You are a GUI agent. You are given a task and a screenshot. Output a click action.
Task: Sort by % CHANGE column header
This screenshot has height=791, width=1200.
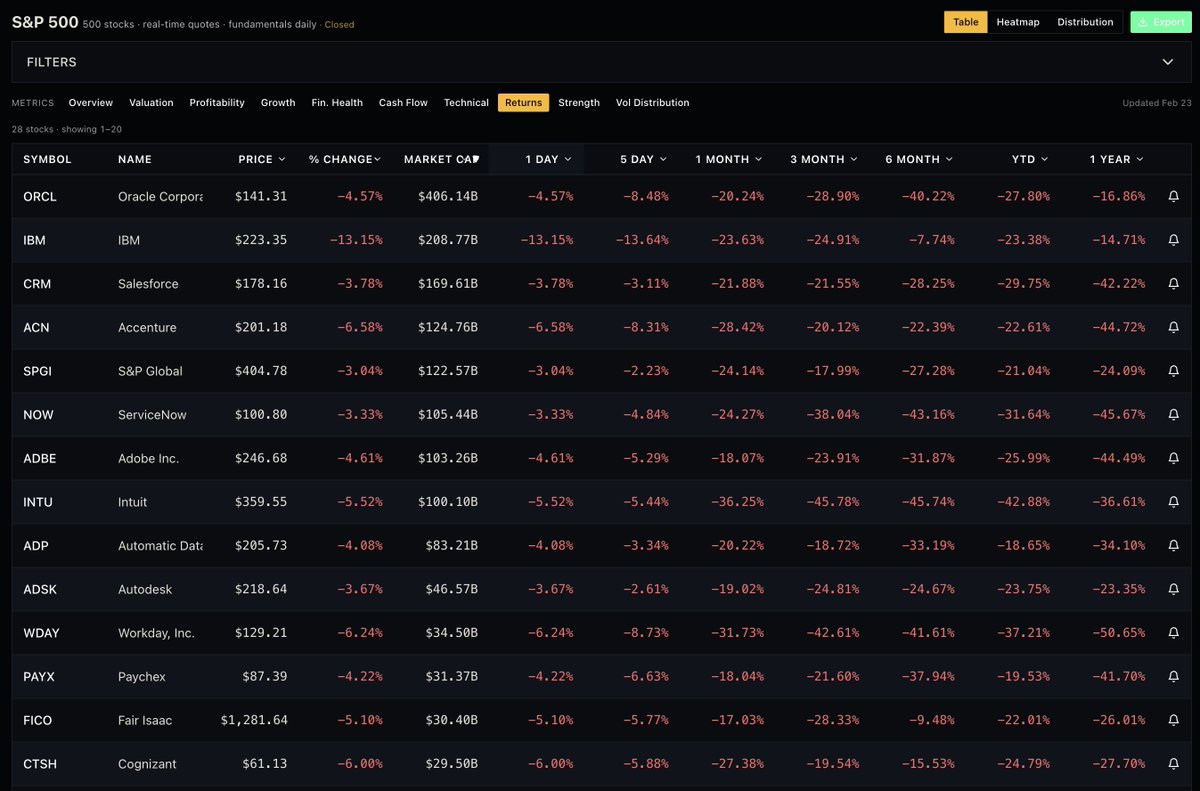tap(345, 159)
